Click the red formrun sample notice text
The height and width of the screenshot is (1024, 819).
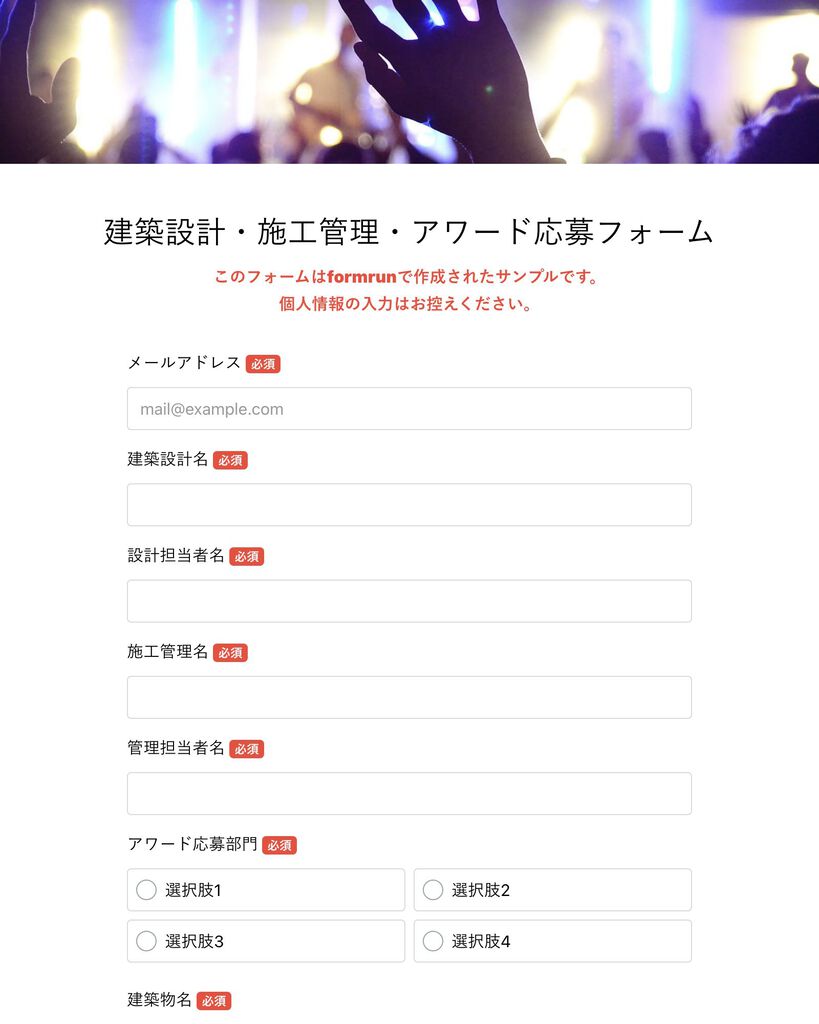[x=406, y=290]
